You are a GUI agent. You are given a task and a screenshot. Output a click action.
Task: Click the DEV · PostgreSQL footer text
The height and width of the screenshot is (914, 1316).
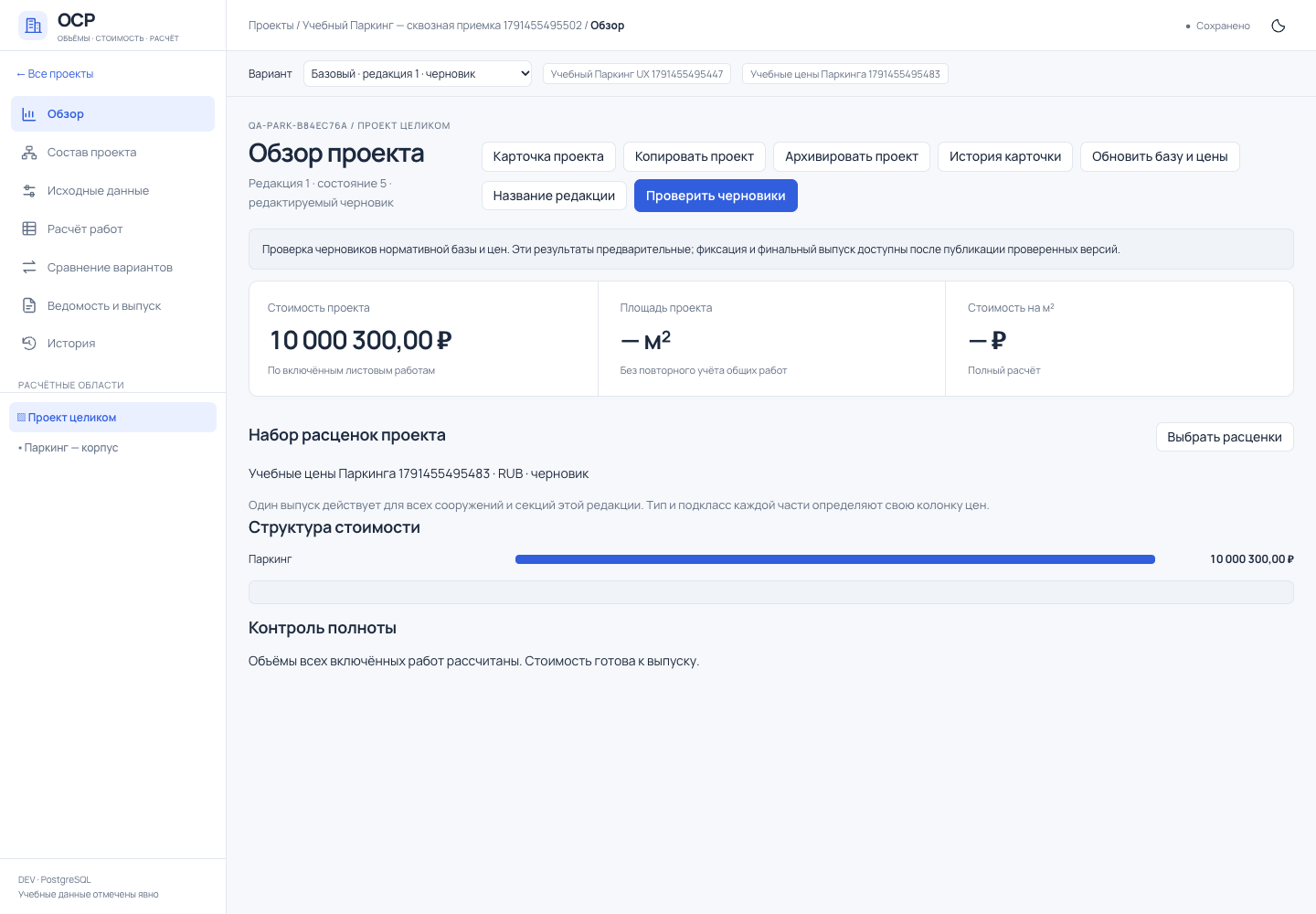[55, 880]
